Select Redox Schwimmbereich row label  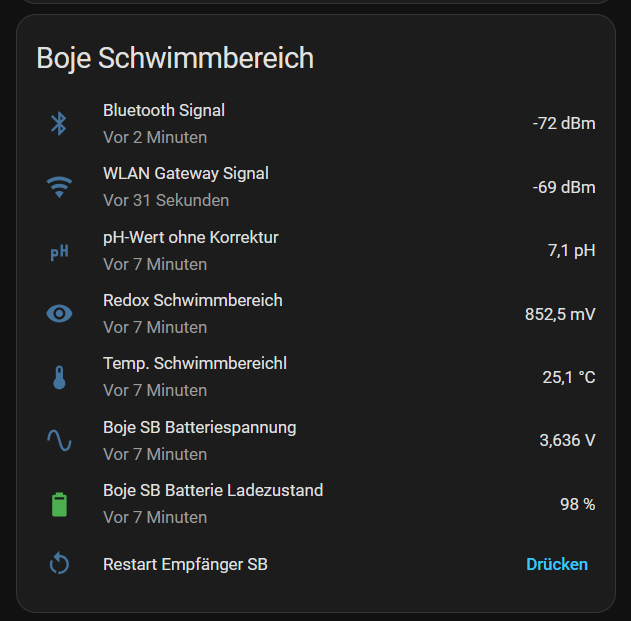(x=193, y=300)
